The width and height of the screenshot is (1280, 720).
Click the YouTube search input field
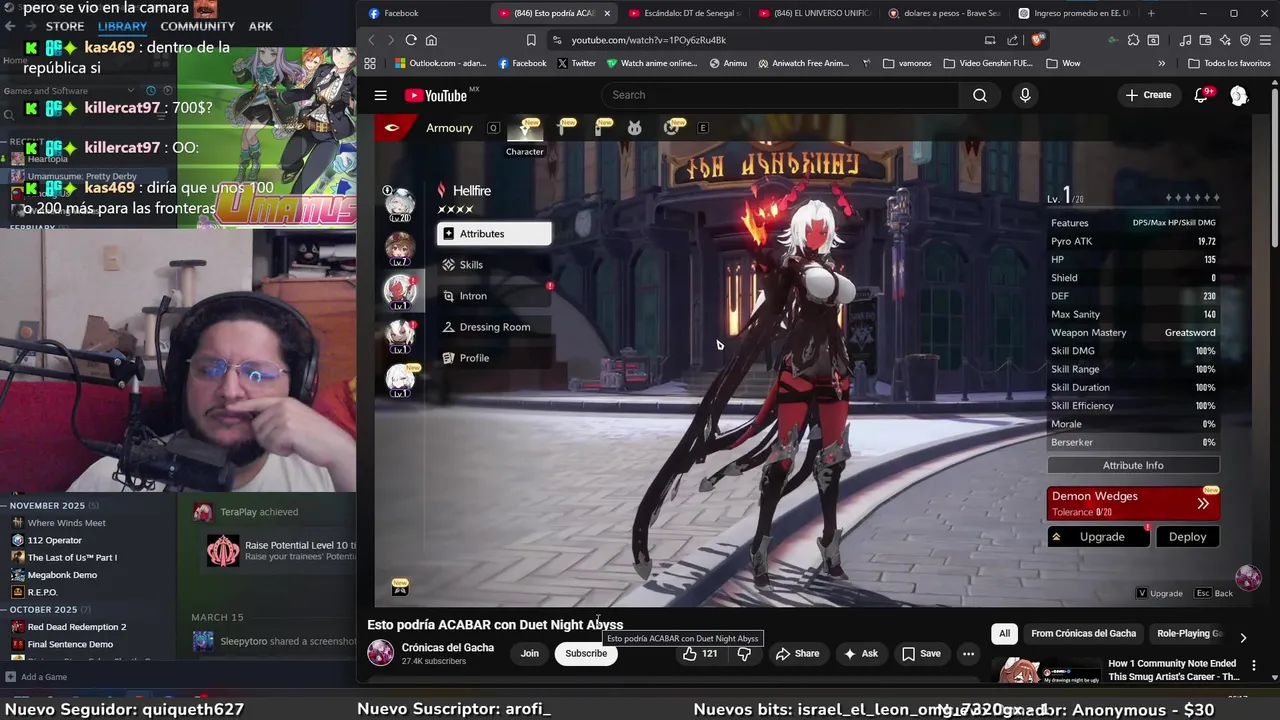pyautogui.click(x=780, y=95)
